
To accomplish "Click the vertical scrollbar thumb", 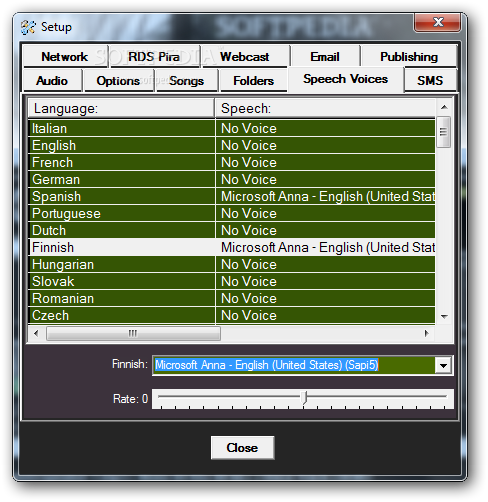I will tap(444, 132).
